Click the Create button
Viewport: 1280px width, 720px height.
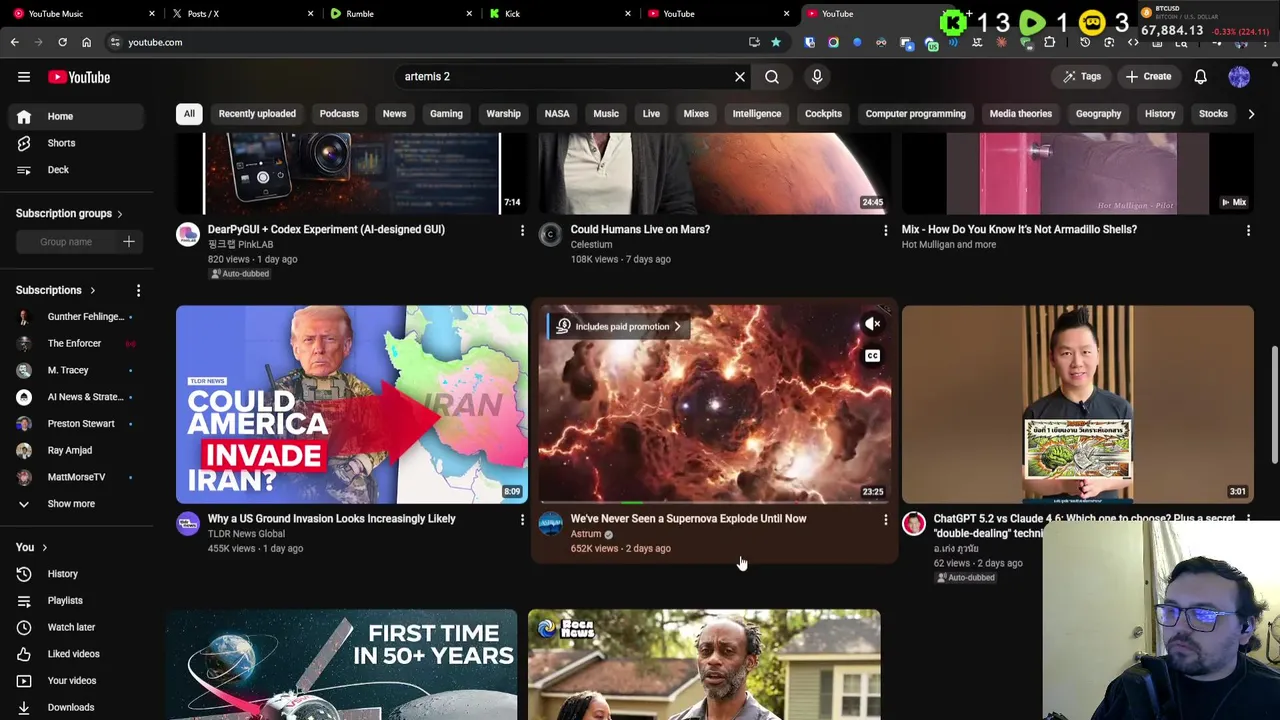(x=1148, y=77)
